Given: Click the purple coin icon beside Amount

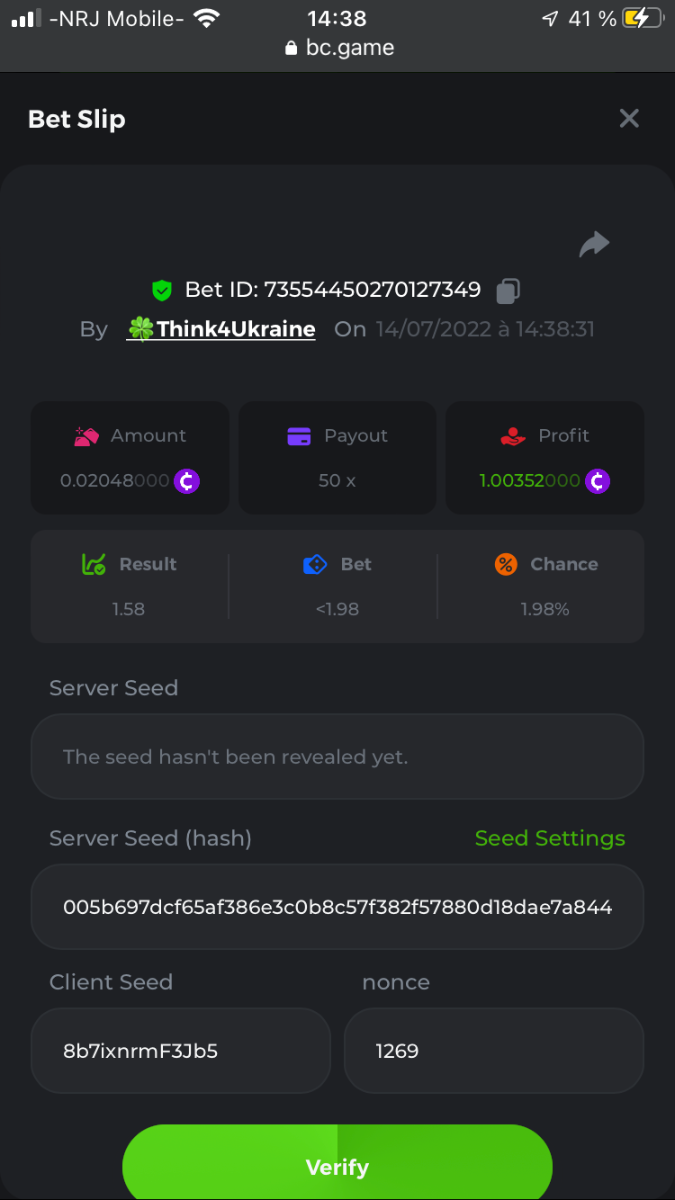Looking at the screenshot, I should (x=187, y=481).
